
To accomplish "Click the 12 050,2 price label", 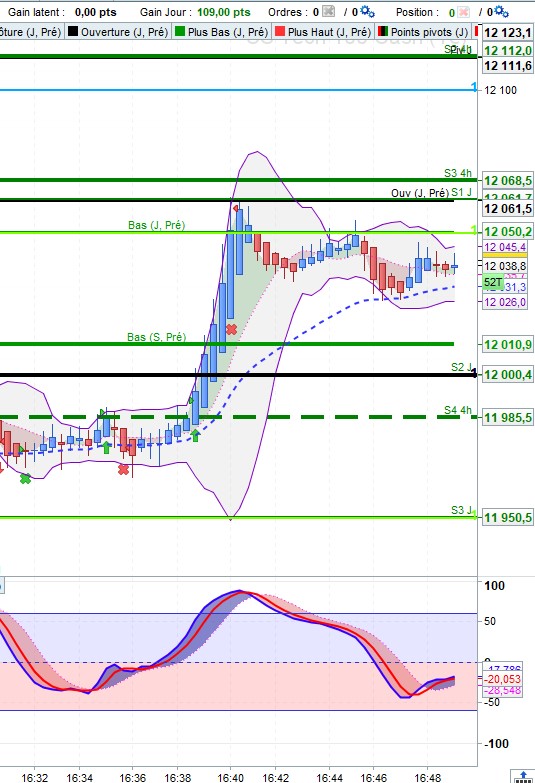I will (508, 231).
